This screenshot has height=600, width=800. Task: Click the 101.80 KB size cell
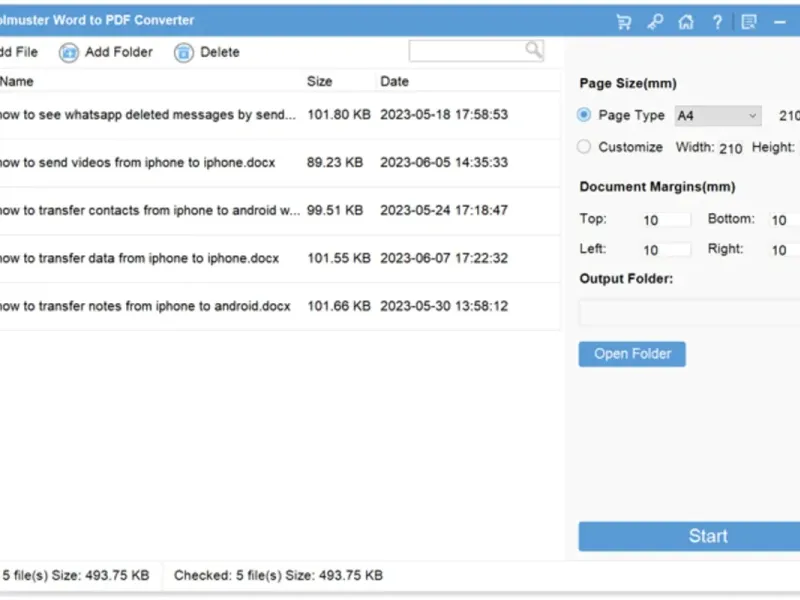[339, 115]
